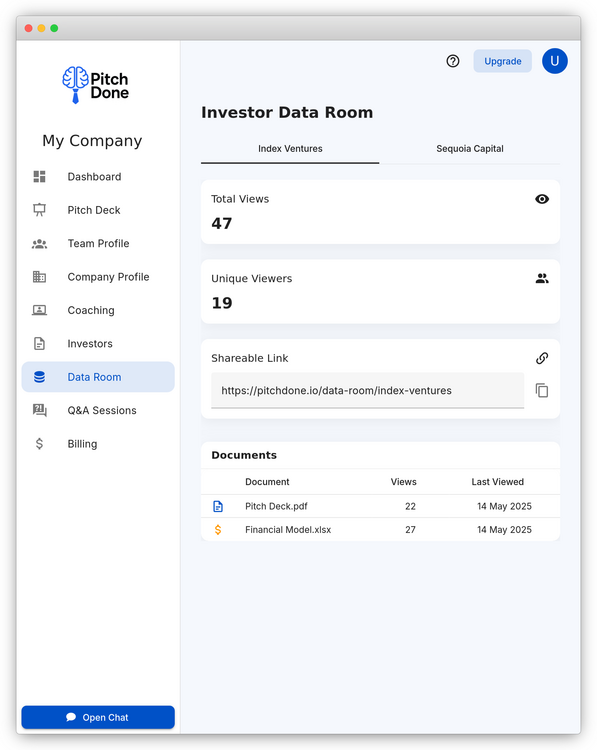This screenshot has height=750, width=597.
Task: Click the Pitch Deck.pdf file icon
Action: (x=218, y=506)
